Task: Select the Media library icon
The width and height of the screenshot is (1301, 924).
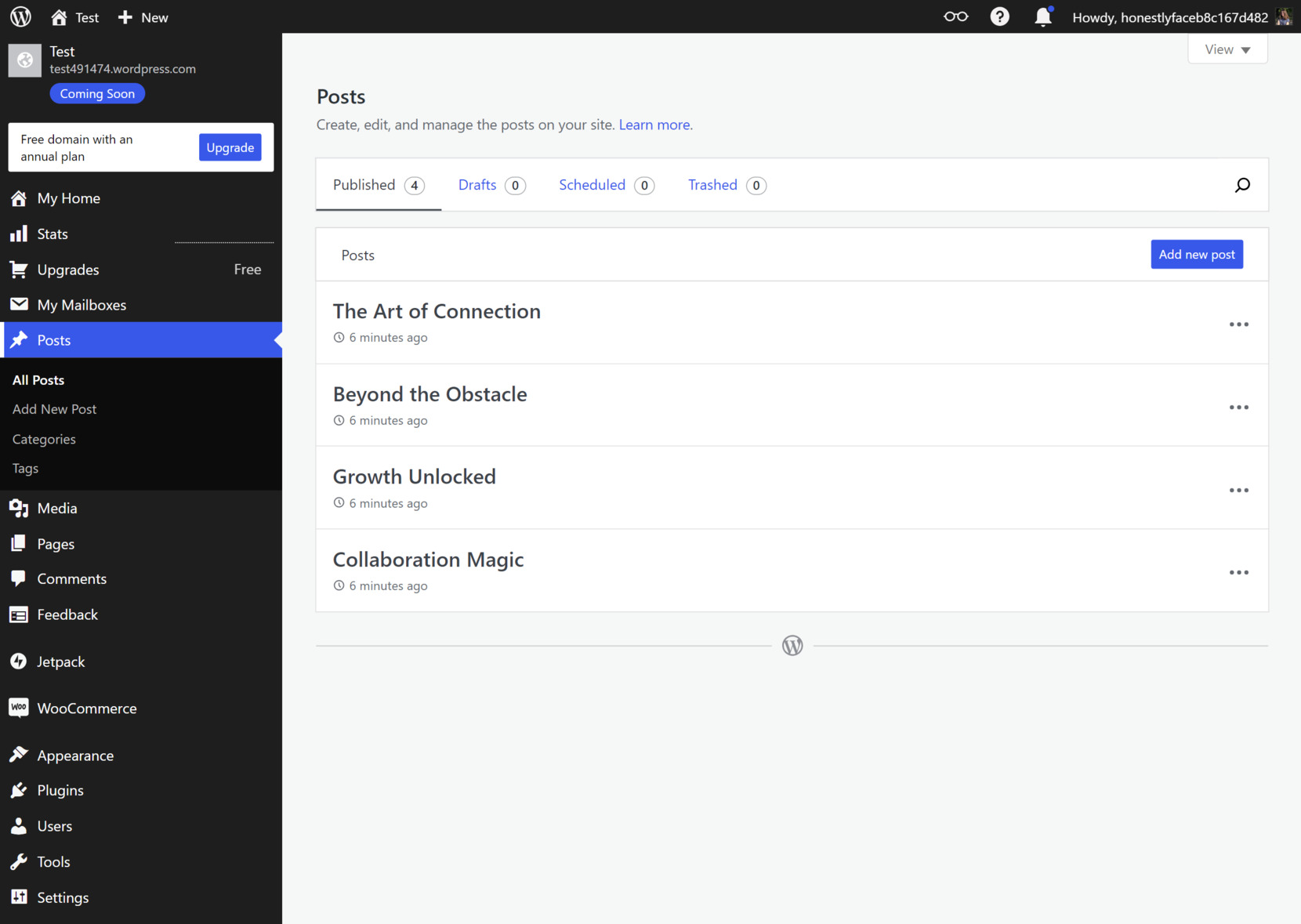Action: (x=19, y=508)
